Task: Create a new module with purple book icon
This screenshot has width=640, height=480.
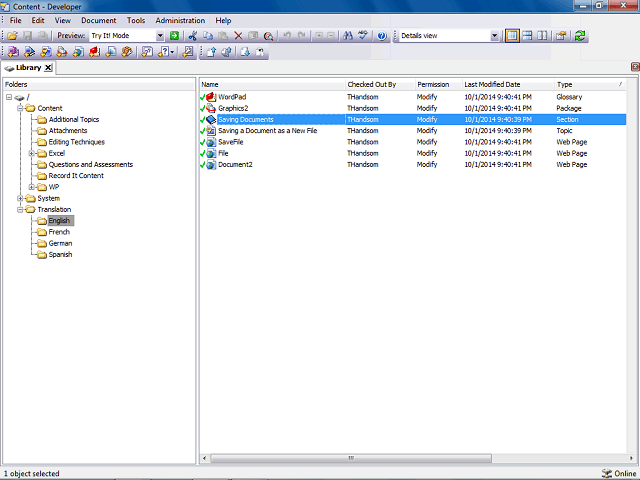Action: (x=13, y=52)
